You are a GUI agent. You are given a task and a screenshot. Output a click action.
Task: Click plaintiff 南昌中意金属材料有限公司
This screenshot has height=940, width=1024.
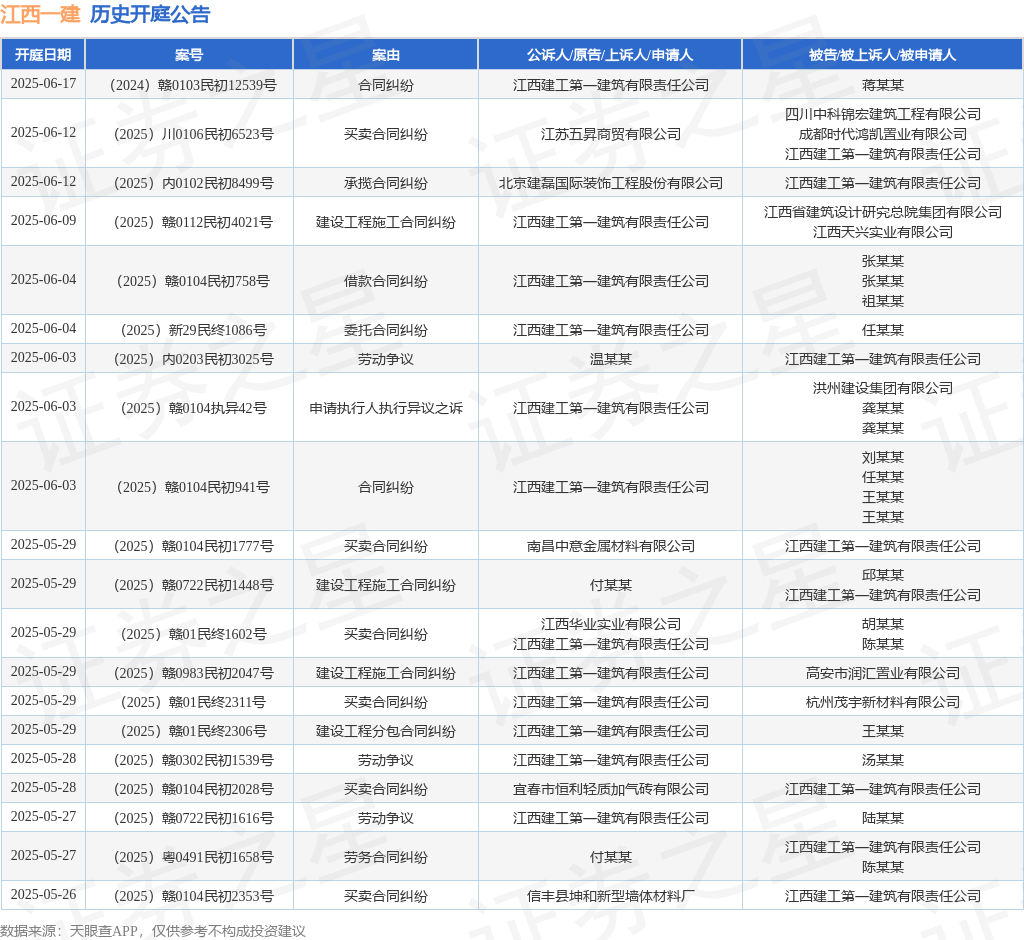tap(610, 545)
